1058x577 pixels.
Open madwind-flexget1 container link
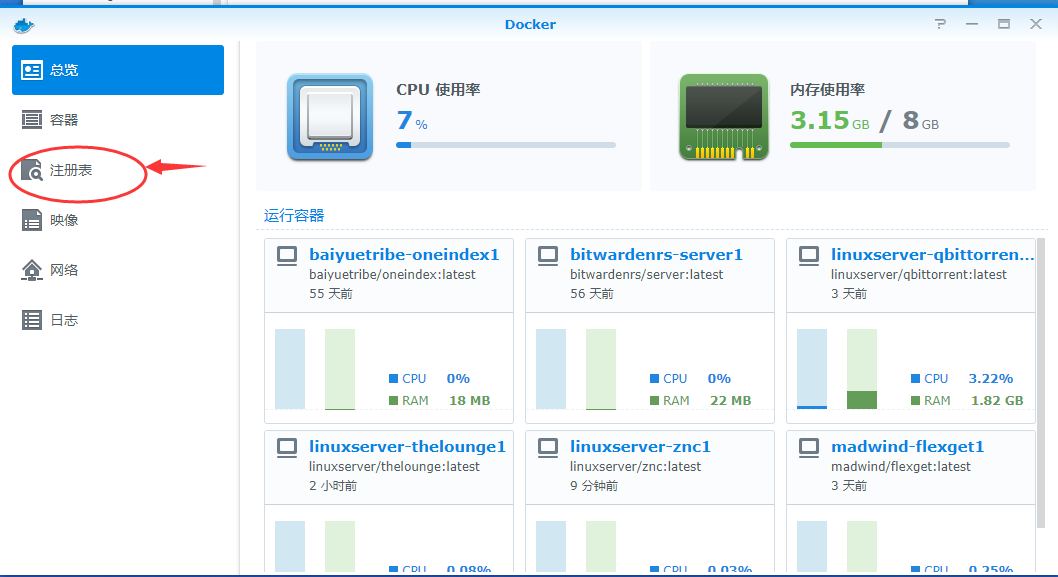pyautogui.click(x=908, y=447)
